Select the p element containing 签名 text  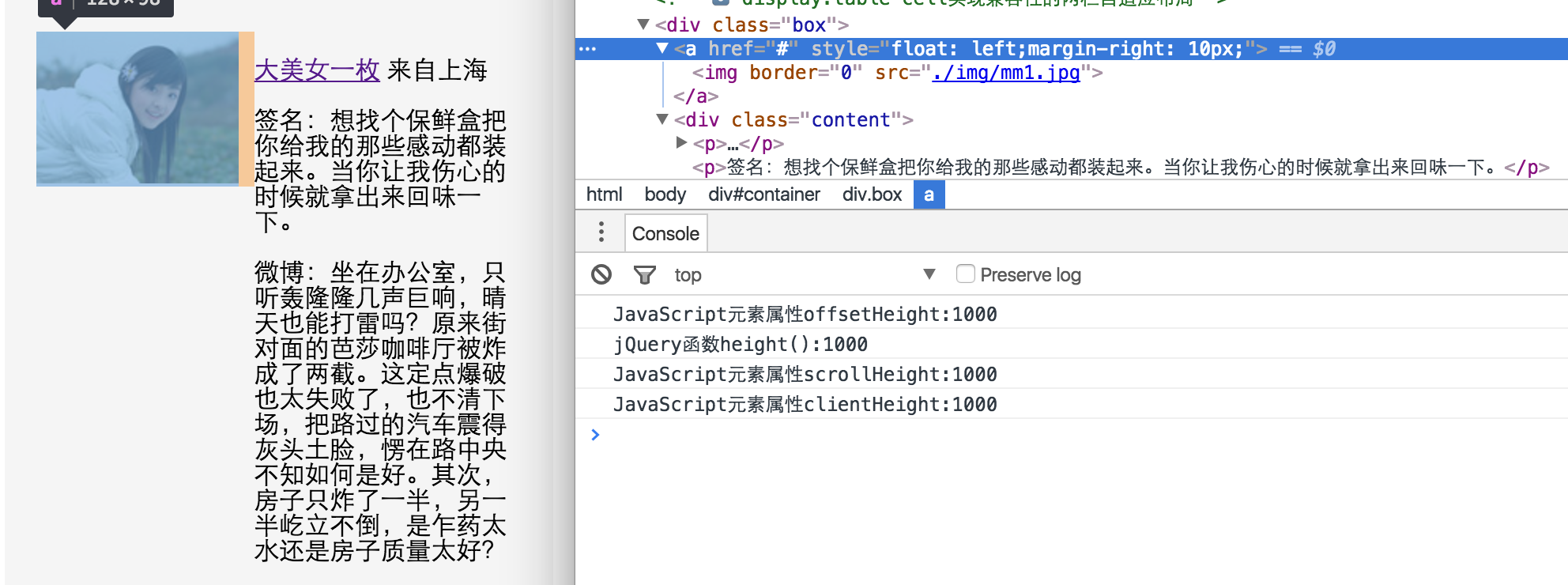pyautogui.click(x=1121, y=168)
